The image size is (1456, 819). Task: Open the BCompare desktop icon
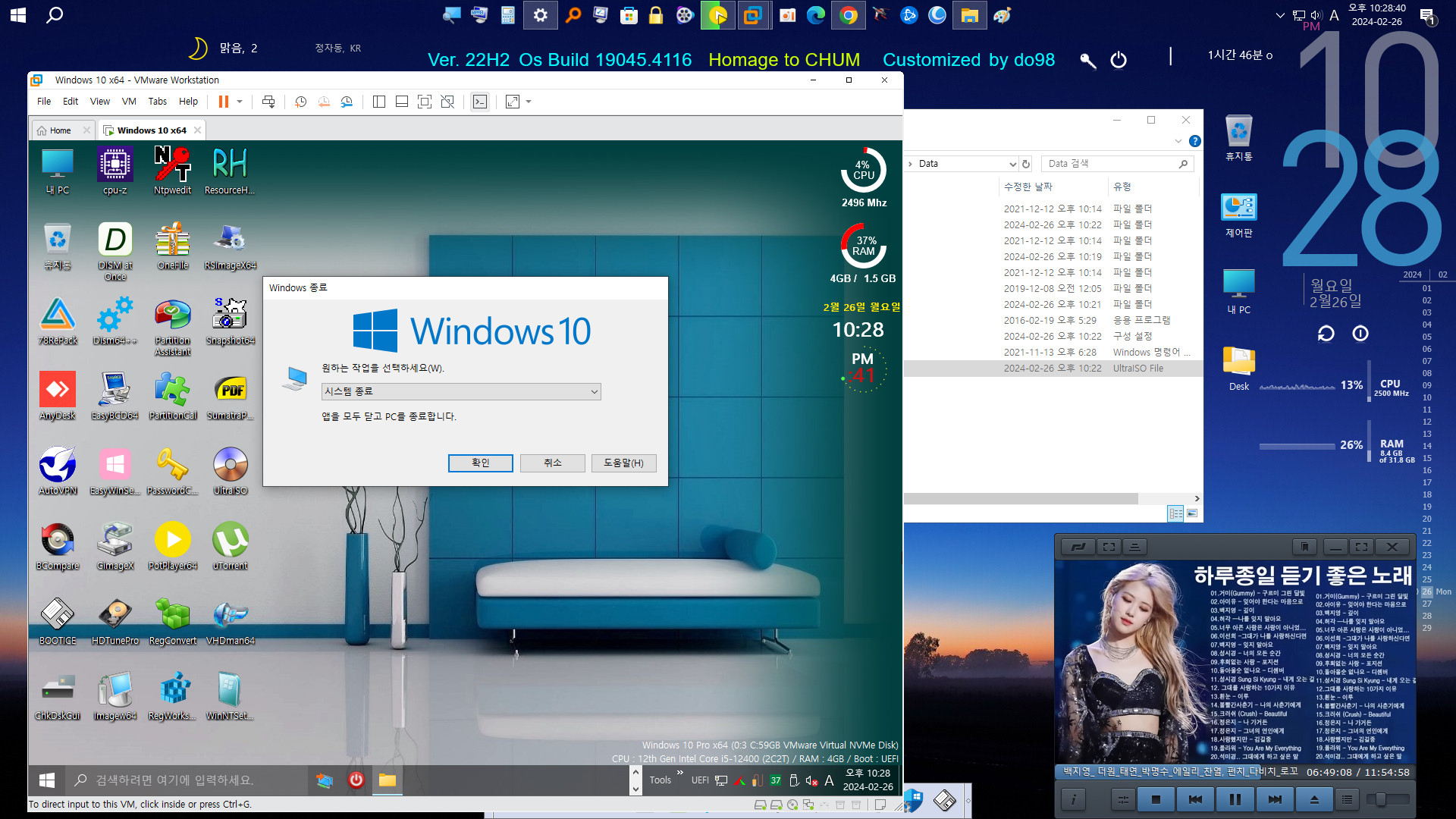58,546
